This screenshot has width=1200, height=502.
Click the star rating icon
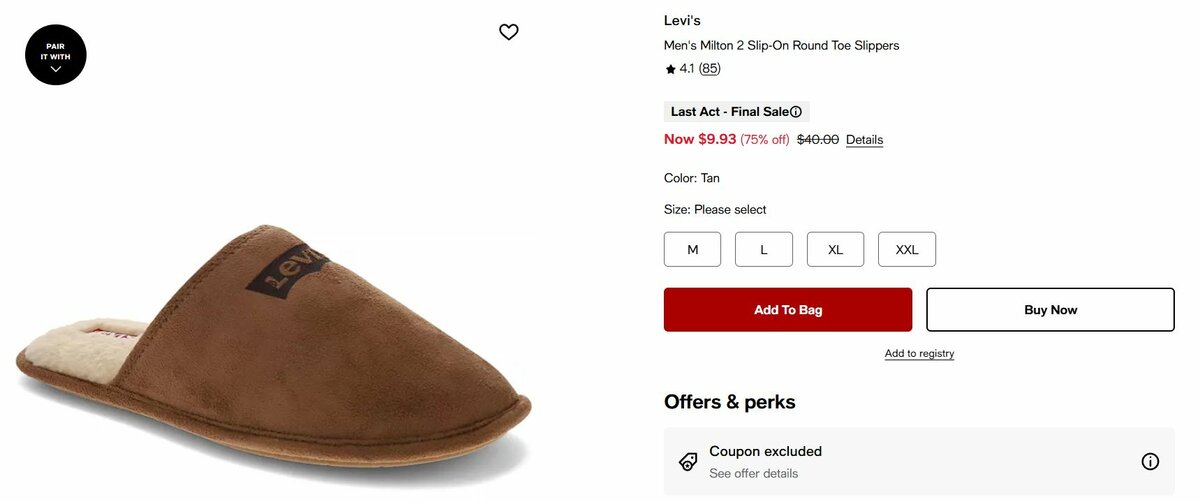pyautogui.click(x=670, y=69)
